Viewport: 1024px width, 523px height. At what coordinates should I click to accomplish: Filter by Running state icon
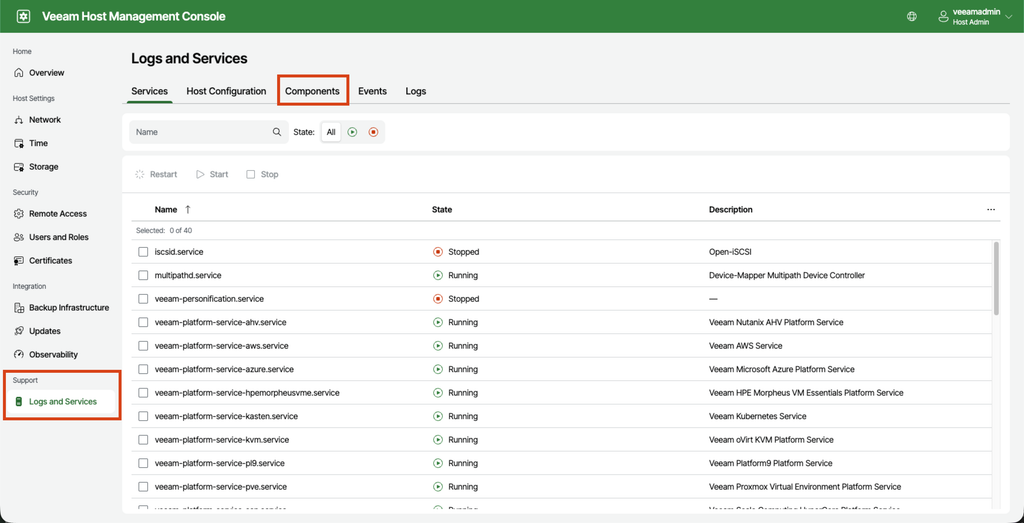point(353,132)
